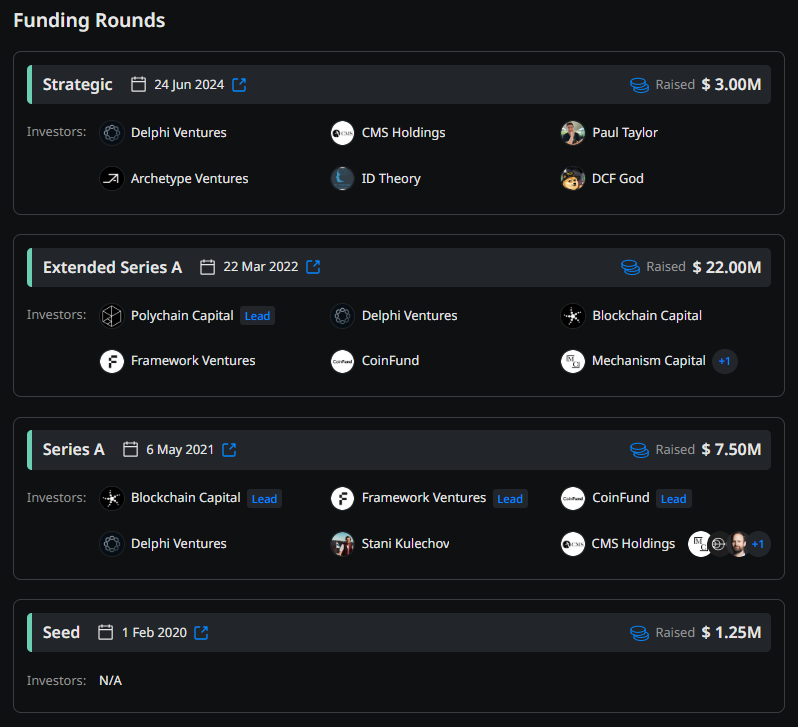This screenshot has height=727, width=798.
Task: Click Delphi Ventures logo in Strategic round
Action: 112,133
